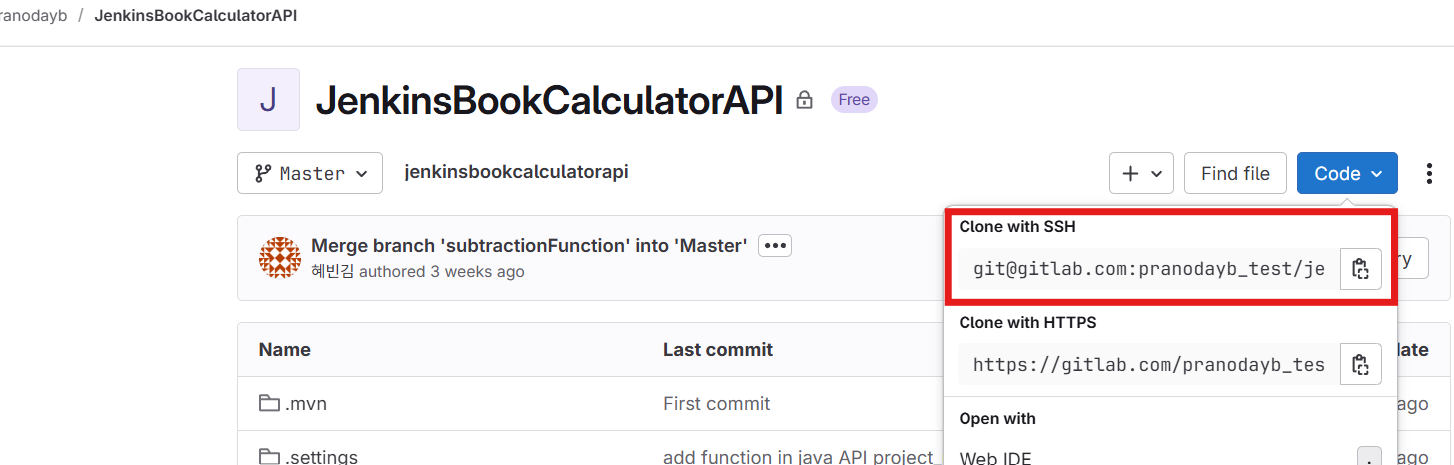Viewport: 1454px width, 465px height.
Task: Open the .settings folder icon
Action: 269,457
